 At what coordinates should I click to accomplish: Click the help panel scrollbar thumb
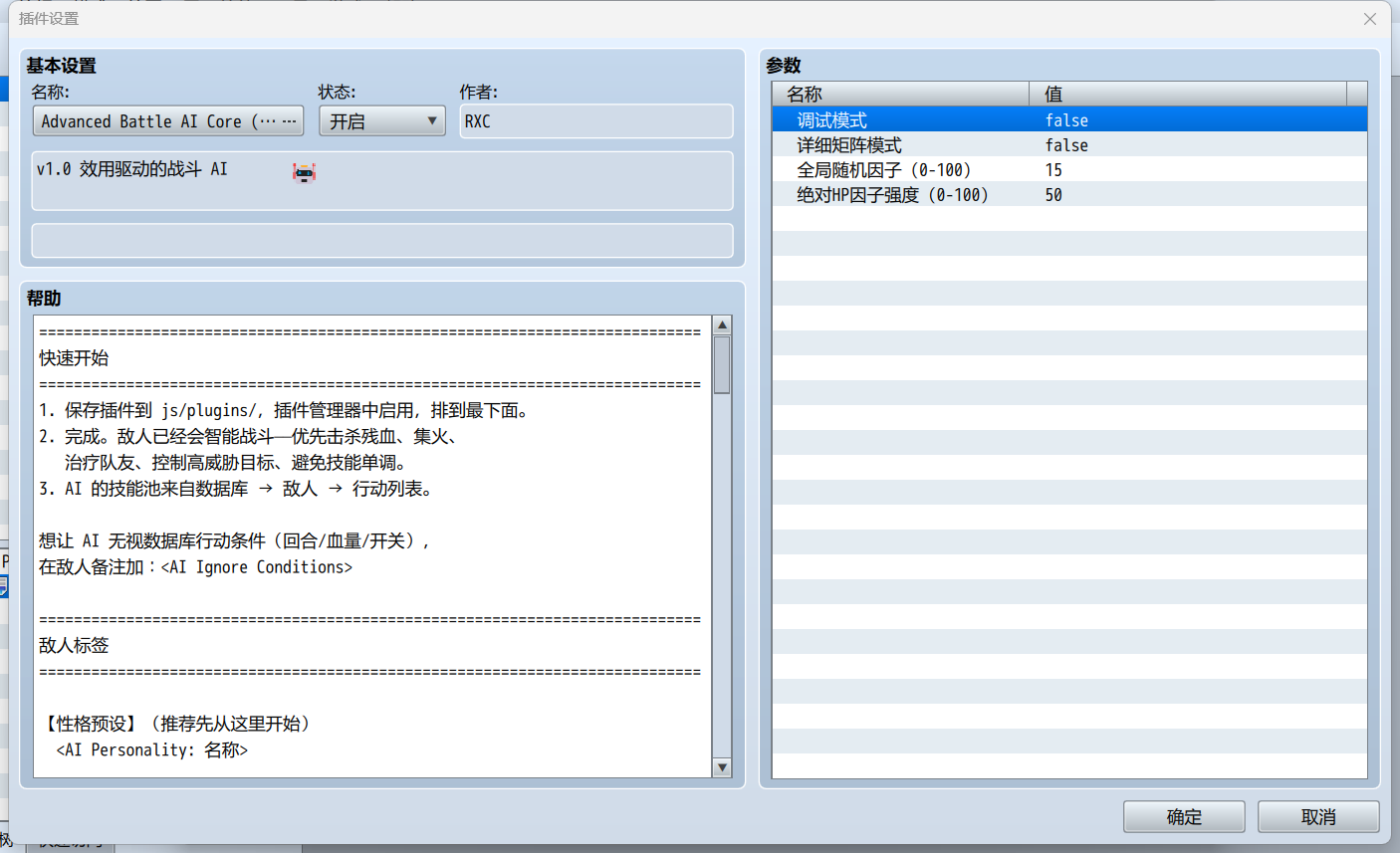(722, 365)
